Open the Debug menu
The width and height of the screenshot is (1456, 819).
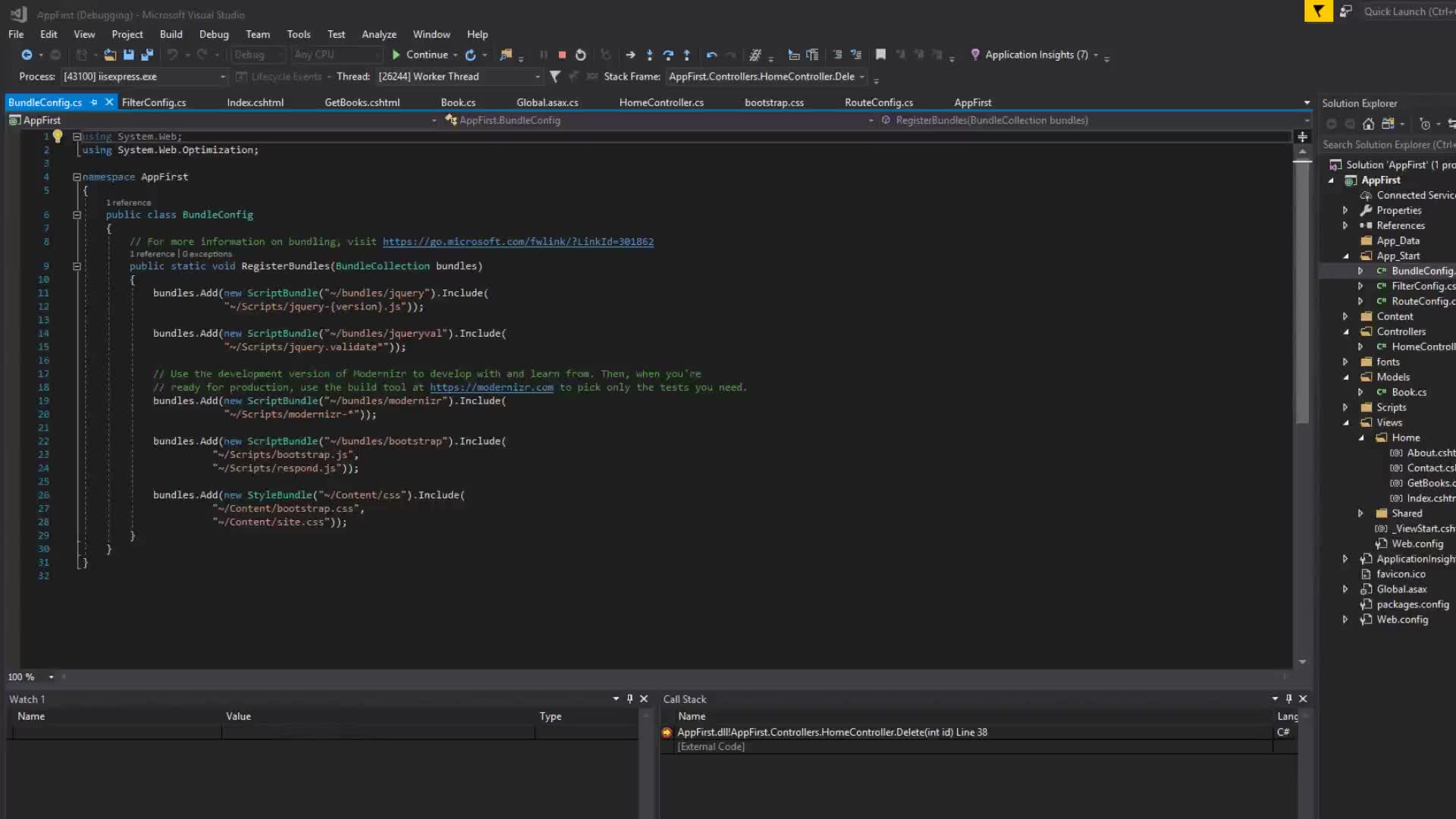214,34
